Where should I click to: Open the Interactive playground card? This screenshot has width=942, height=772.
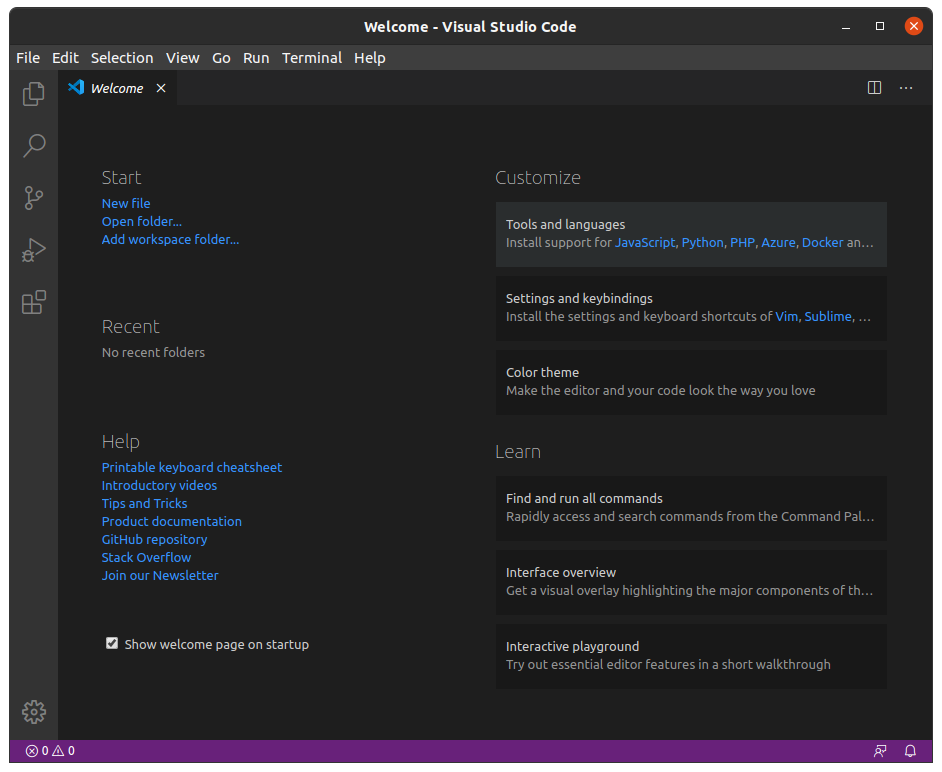(691, 656)
